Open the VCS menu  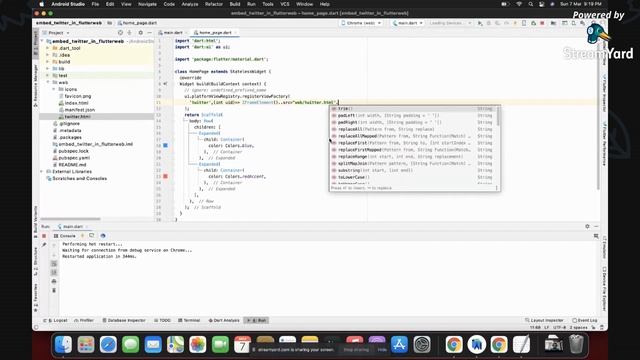[x=285, y=4]
